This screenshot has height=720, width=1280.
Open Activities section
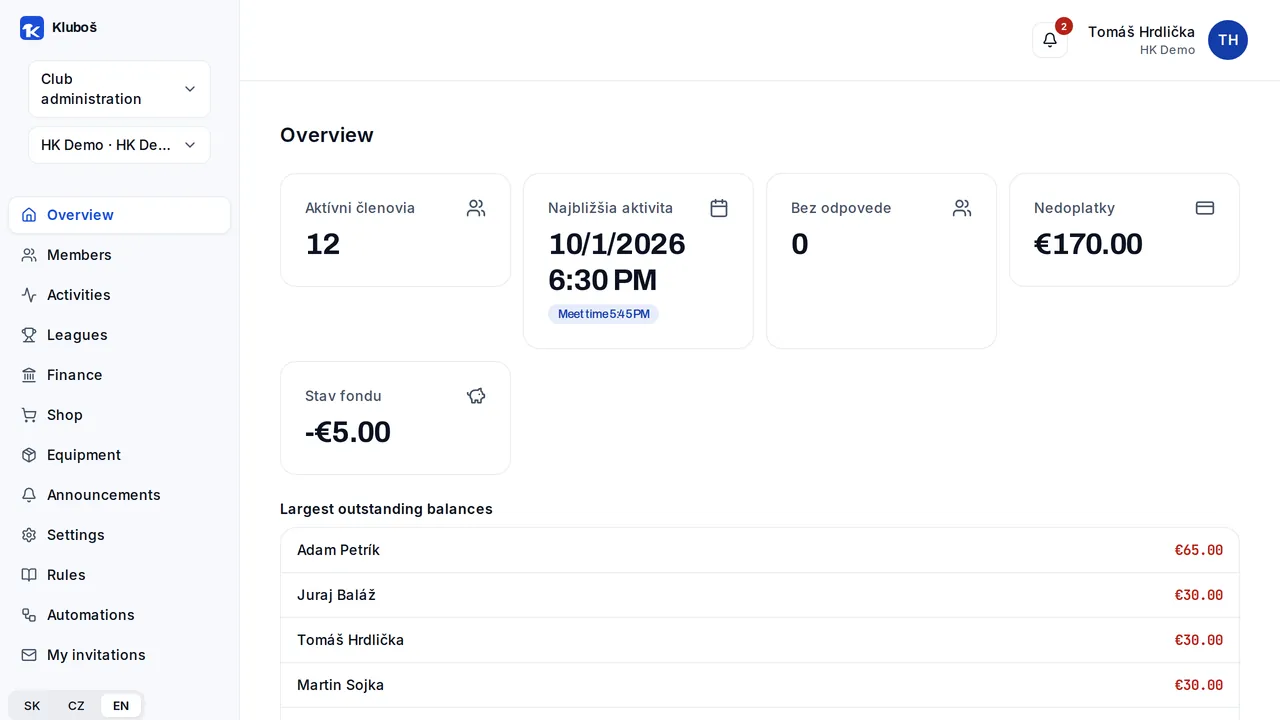pyautogui.click(x=119, y=295)
